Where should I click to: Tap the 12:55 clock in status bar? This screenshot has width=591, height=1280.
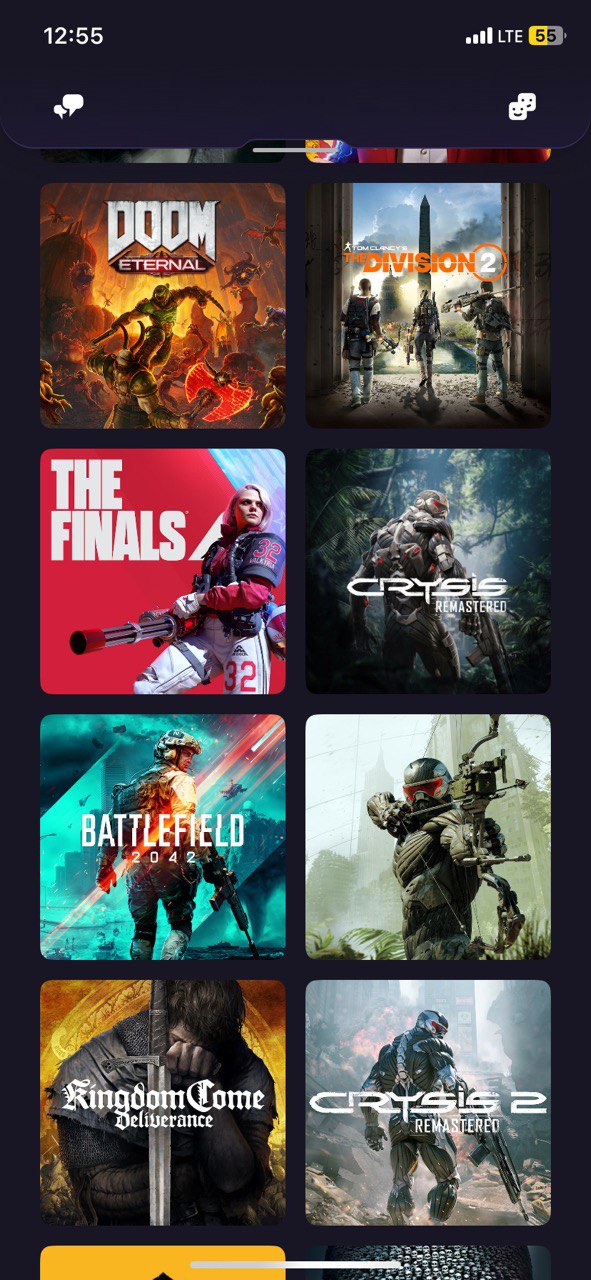73,36
